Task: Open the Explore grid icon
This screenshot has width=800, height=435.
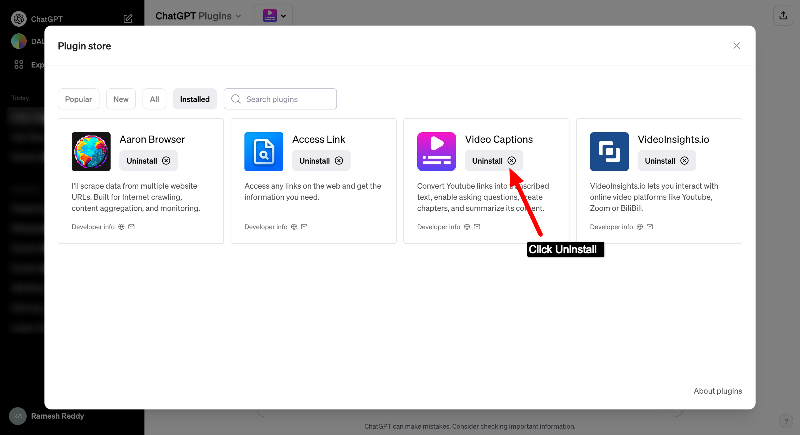Action: (19, 65)
